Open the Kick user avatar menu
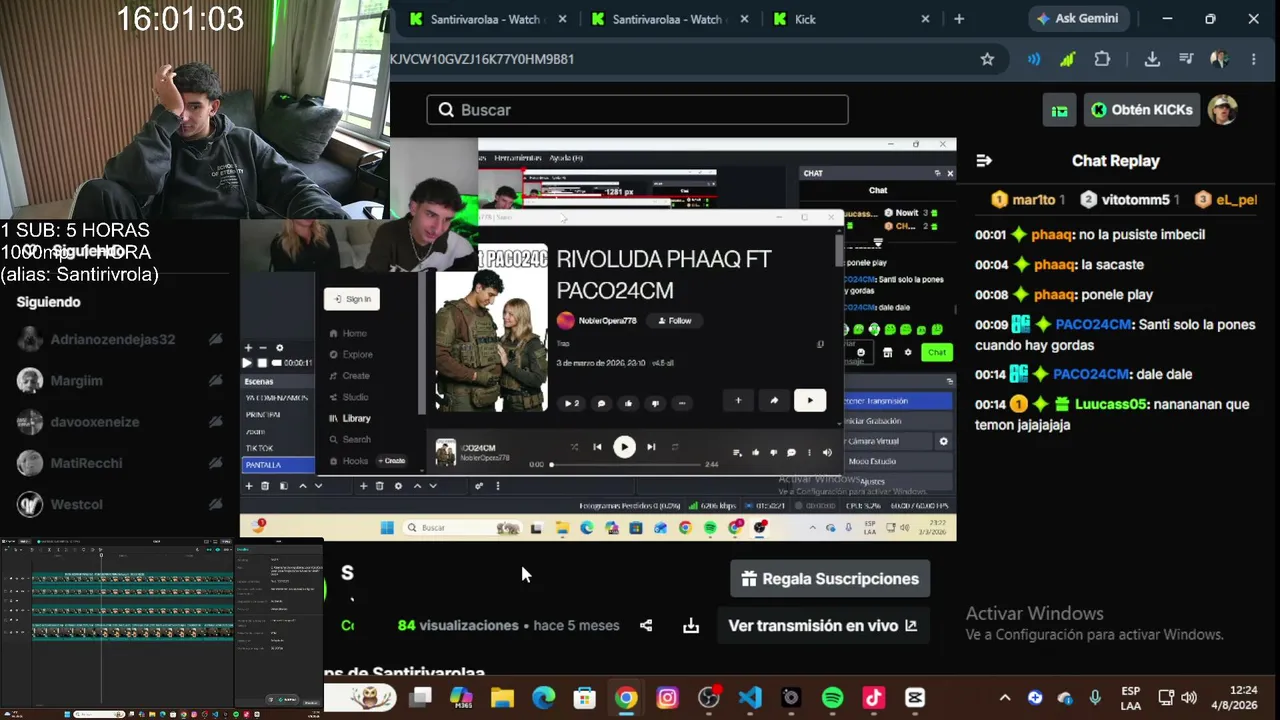The width and height of the screenshot is (1280, 720). click(1223, 110)
